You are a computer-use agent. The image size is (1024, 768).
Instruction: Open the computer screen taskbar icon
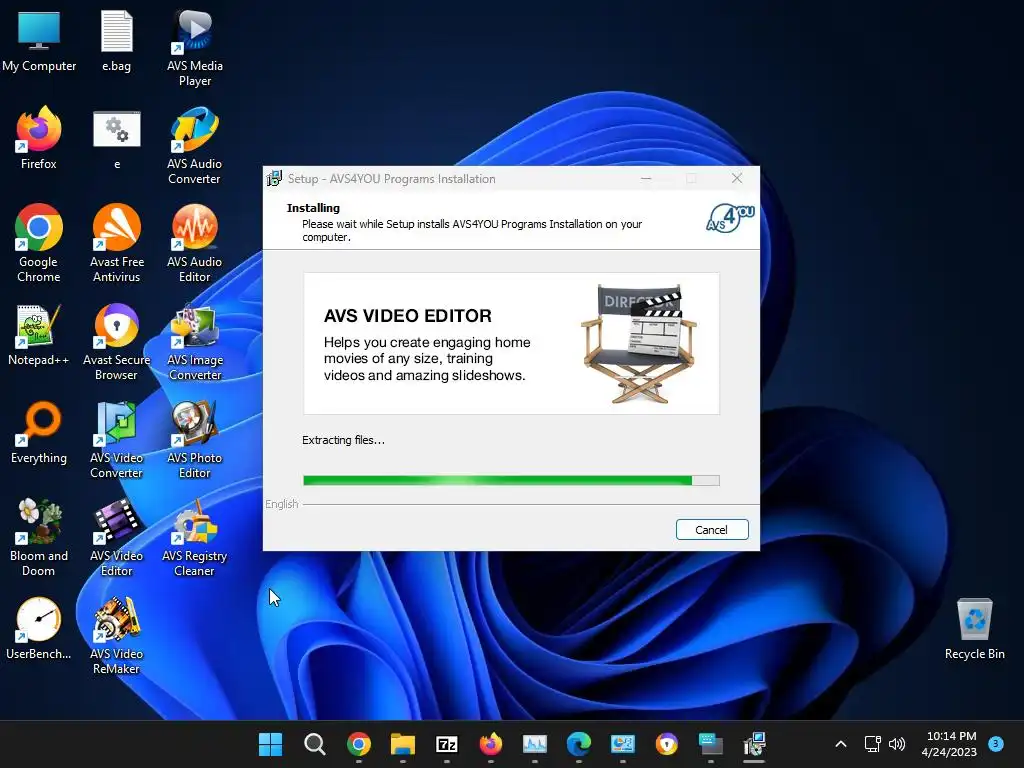(711, 744)
